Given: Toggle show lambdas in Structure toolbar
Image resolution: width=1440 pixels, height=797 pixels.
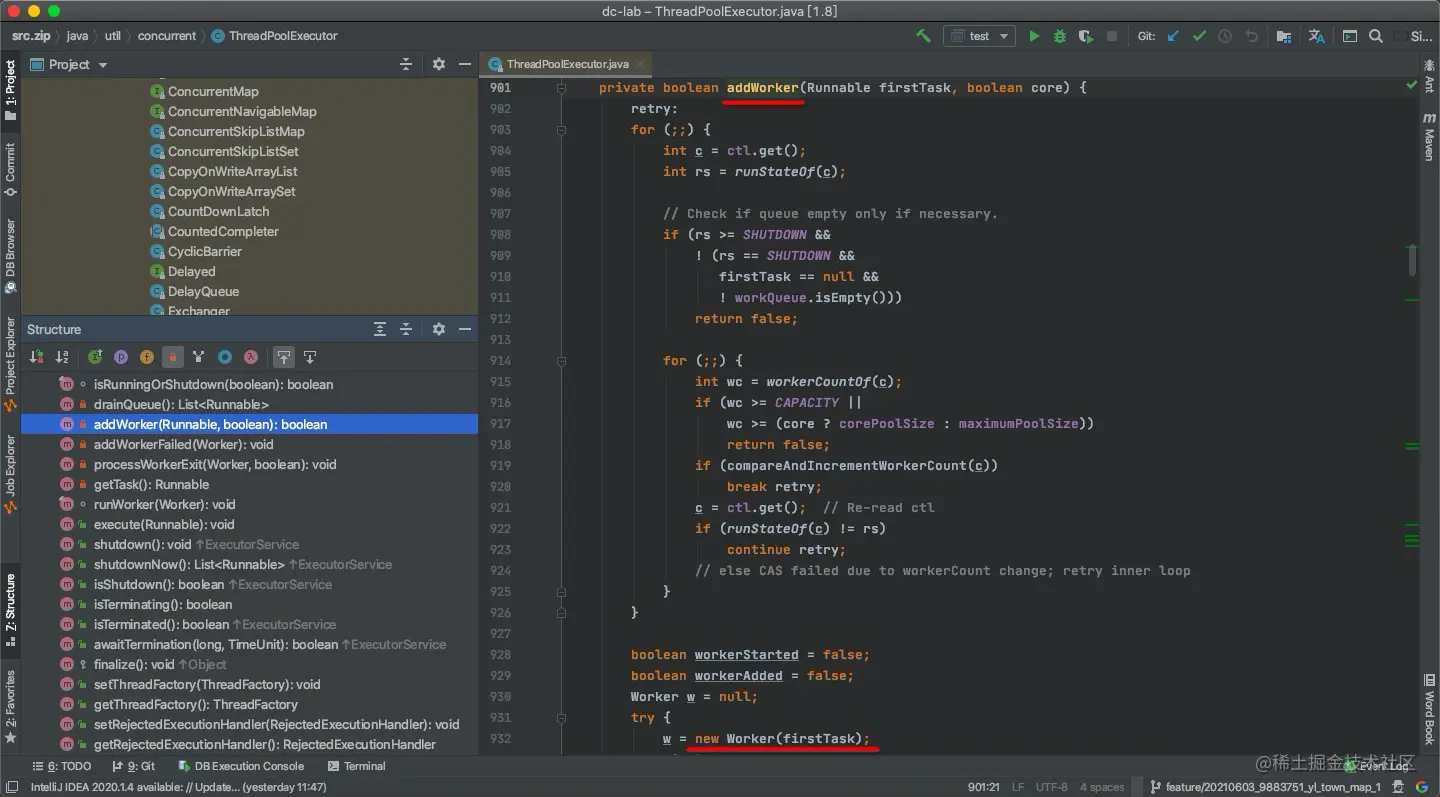Looking at the screenshot, I should [251, 357].
